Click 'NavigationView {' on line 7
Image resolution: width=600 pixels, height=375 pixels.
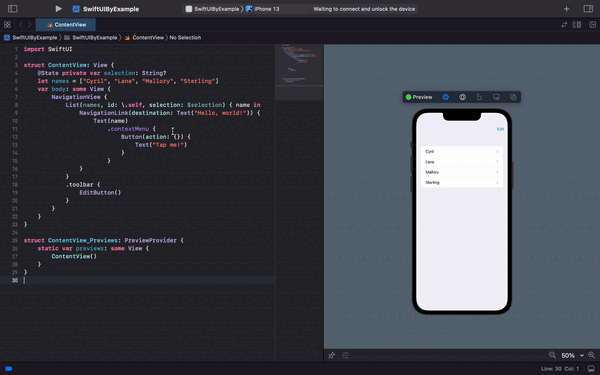pos(79,97)
